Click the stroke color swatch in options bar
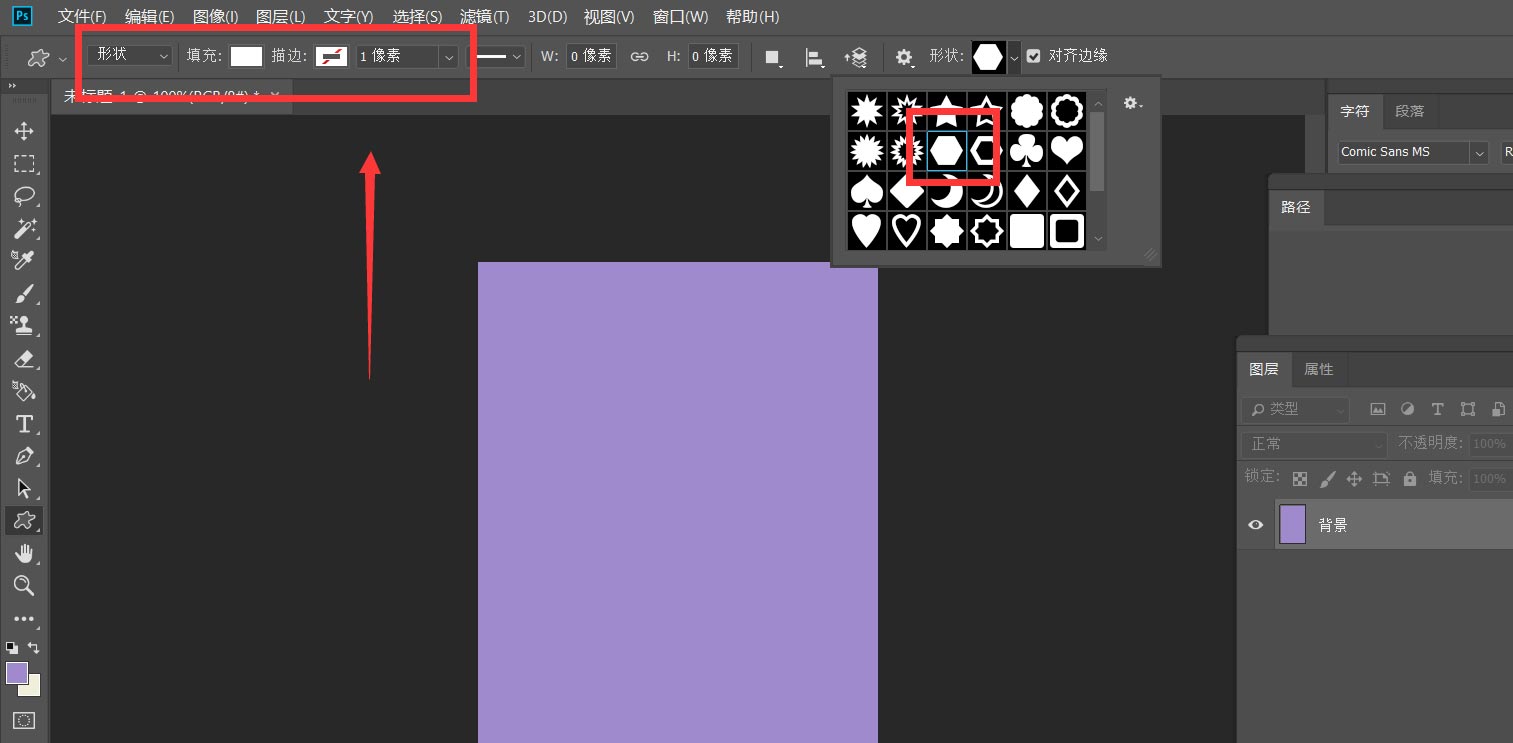 [331, 56]
